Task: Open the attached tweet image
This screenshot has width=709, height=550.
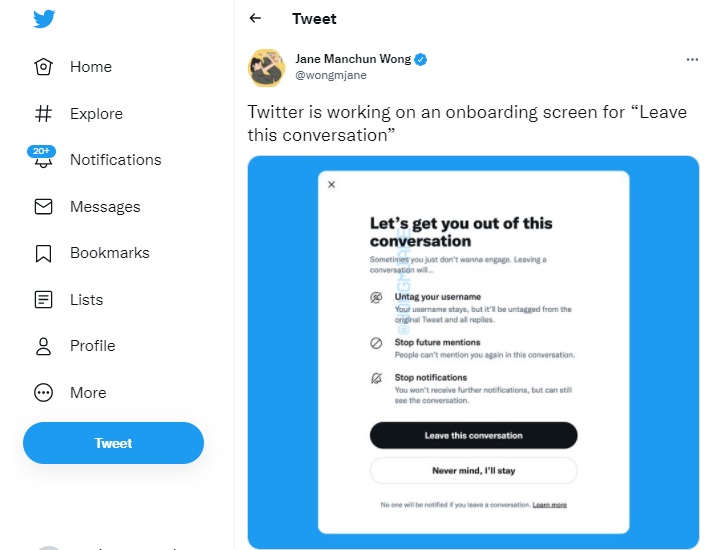Action: pos(473,352)
